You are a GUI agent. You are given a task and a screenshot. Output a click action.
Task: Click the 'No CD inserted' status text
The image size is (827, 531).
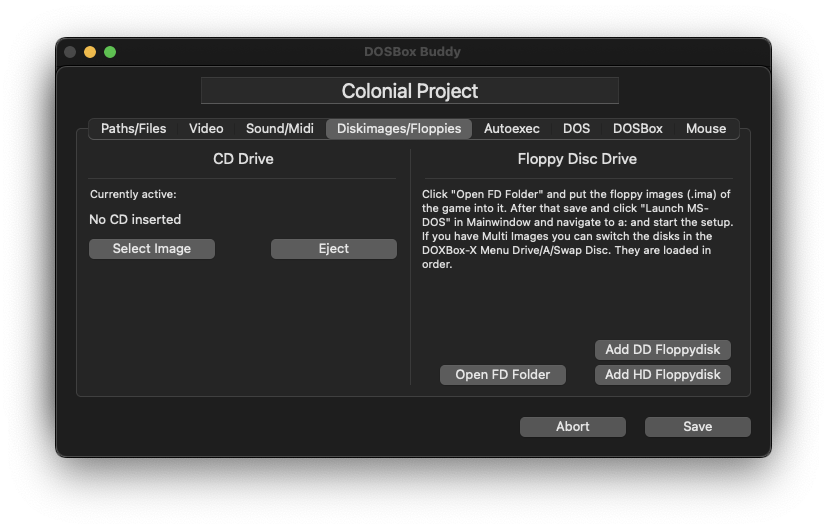click(135, 219)
